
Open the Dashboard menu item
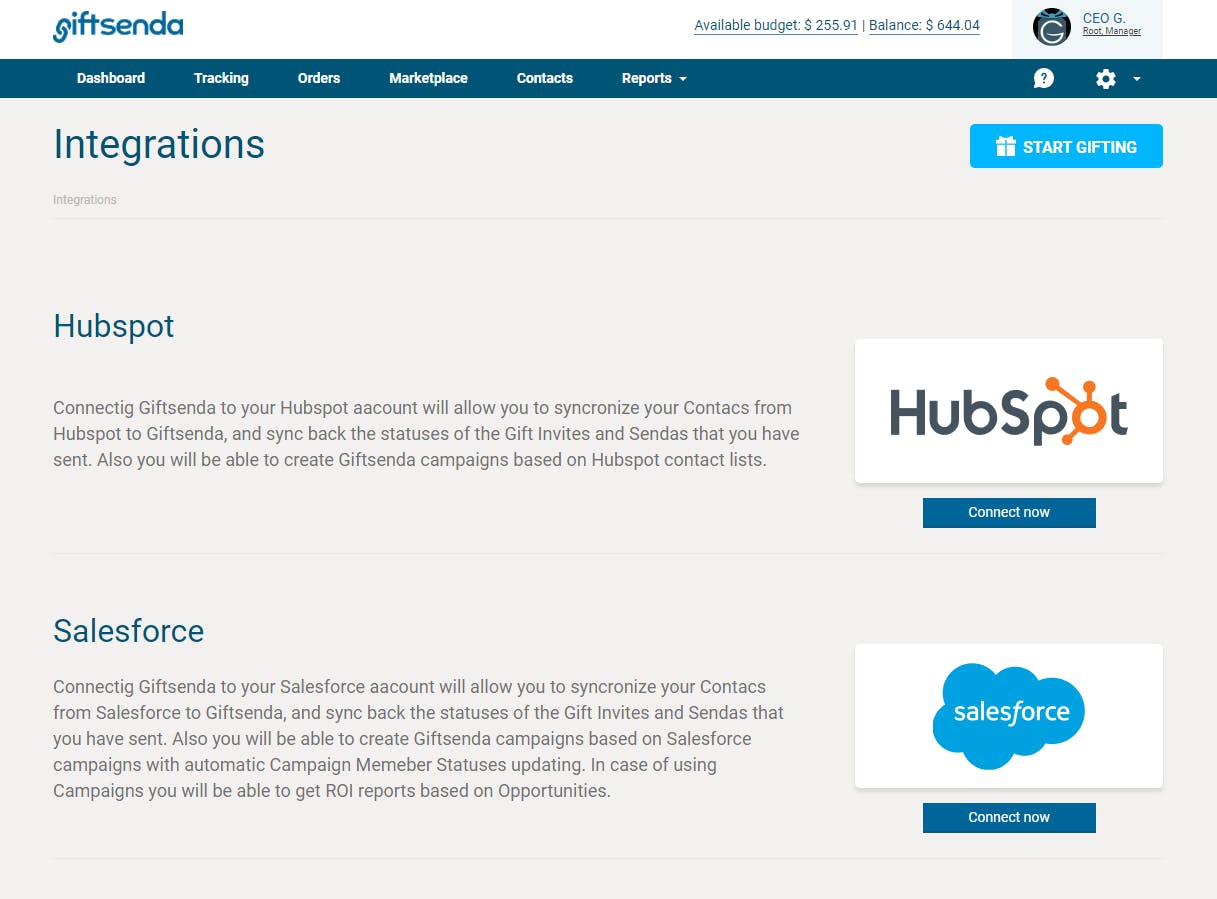(x=111, y=78)
